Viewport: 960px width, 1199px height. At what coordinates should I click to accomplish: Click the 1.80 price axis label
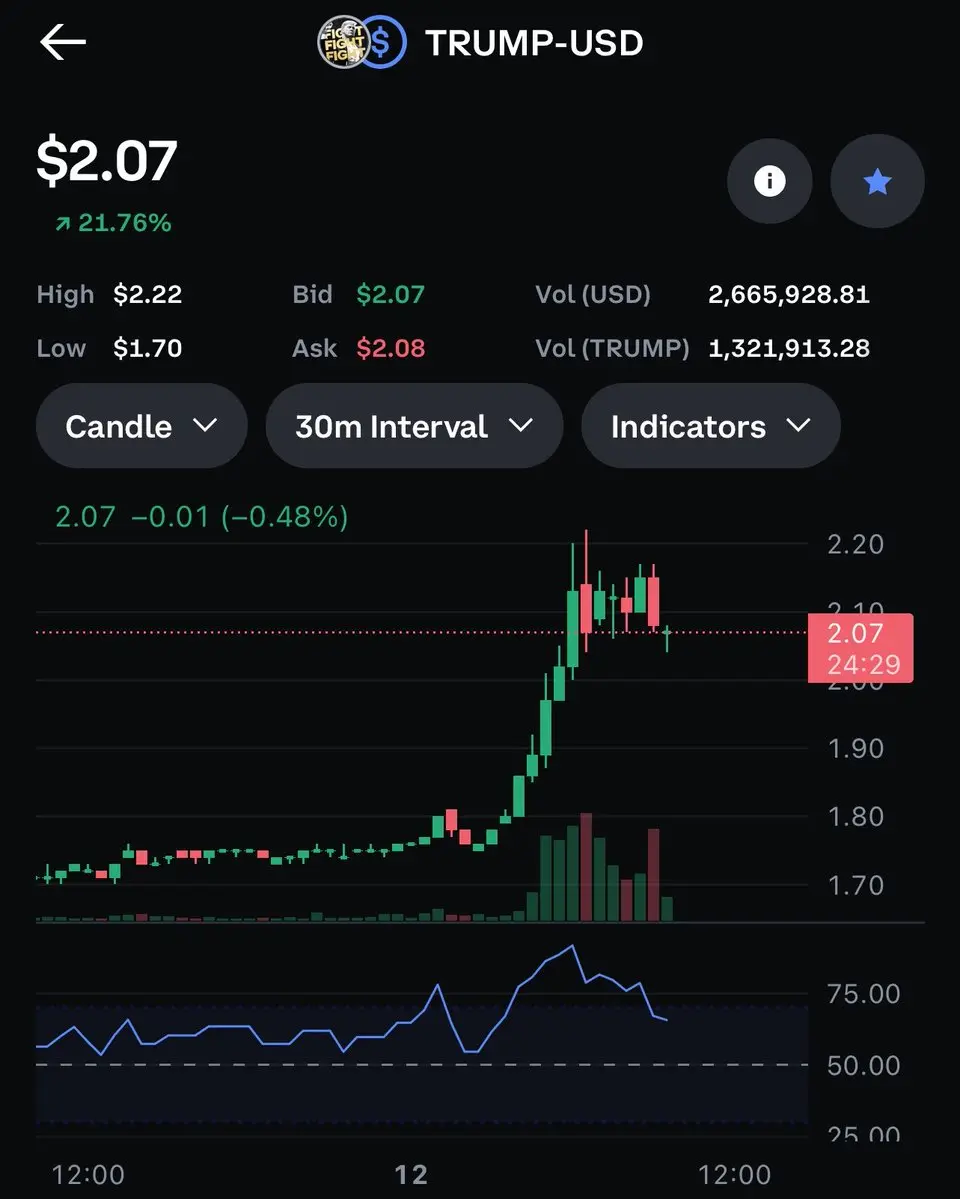pos(855,817)
